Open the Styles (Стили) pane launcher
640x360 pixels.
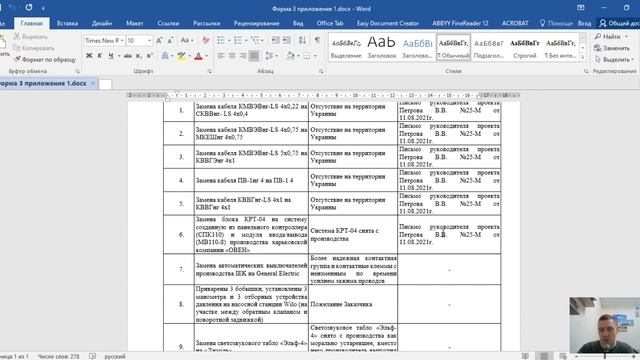point(586,71)
